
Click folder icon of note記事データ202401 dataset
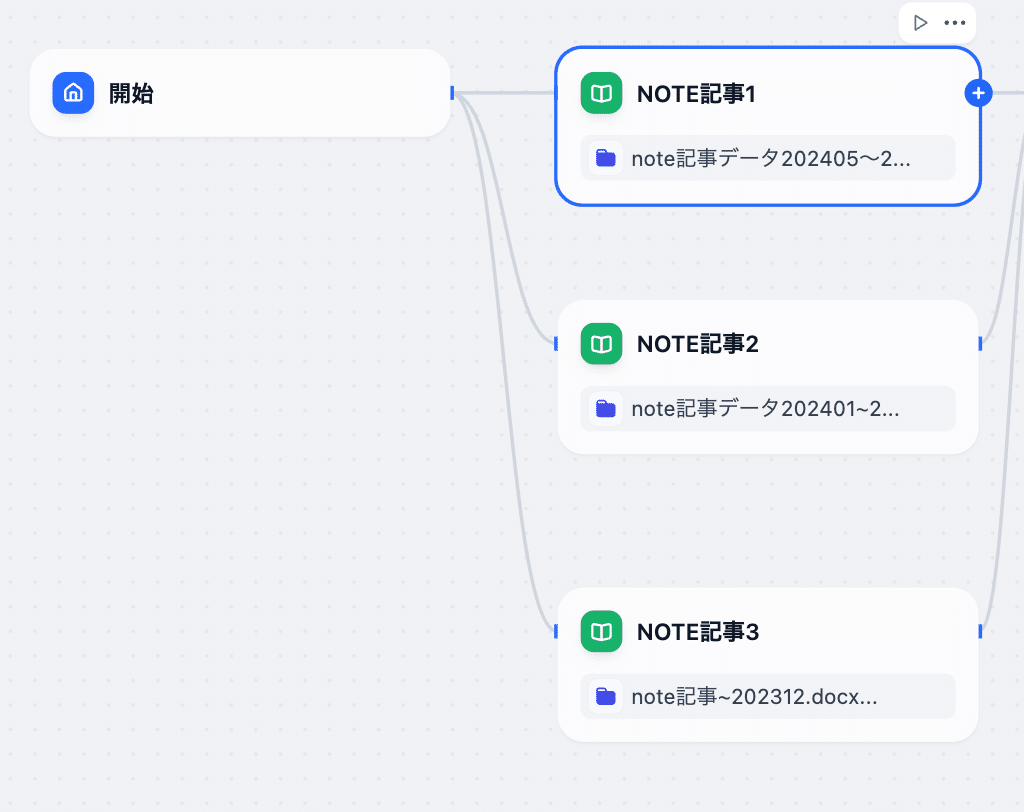[x=605, y=408]
